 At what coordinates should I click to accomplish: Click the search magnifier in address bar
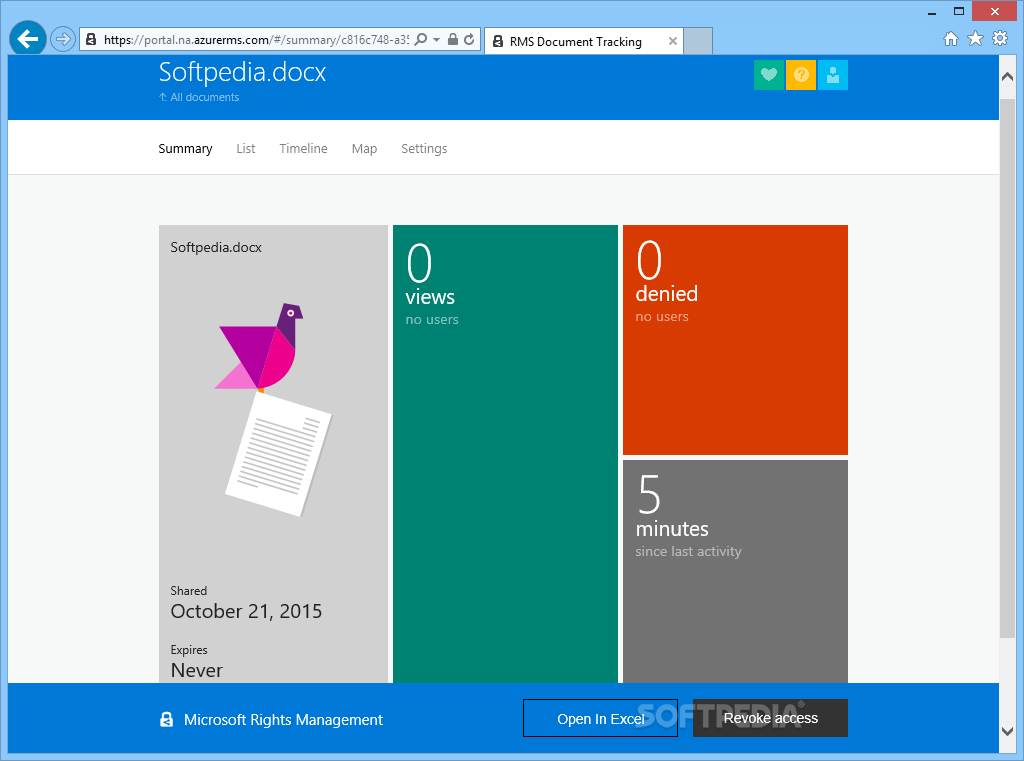point(421,39)
